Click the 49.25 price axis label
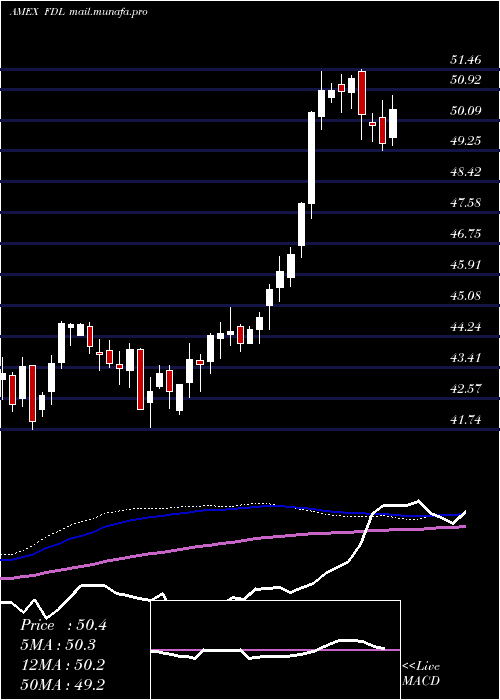This screenshot has height=700, width=500. coord(466,141)
